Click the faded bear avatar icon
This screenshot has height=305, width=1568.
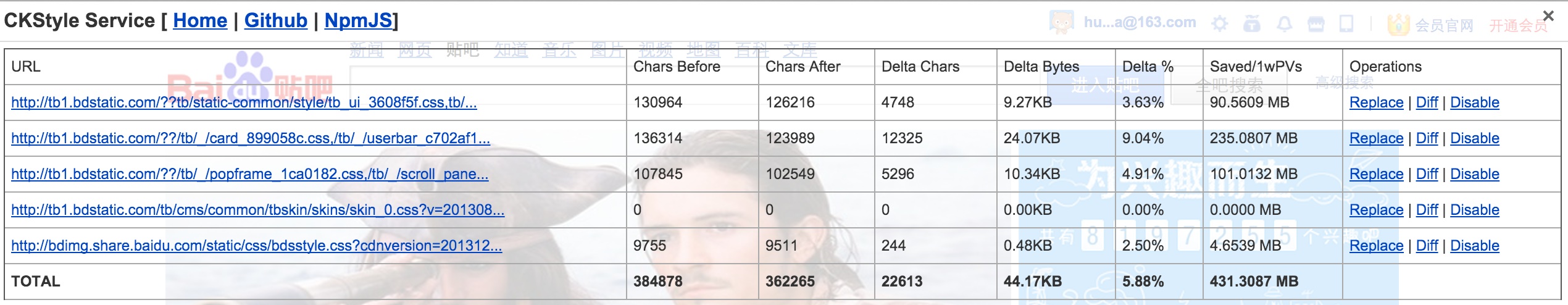(1062, 23)
